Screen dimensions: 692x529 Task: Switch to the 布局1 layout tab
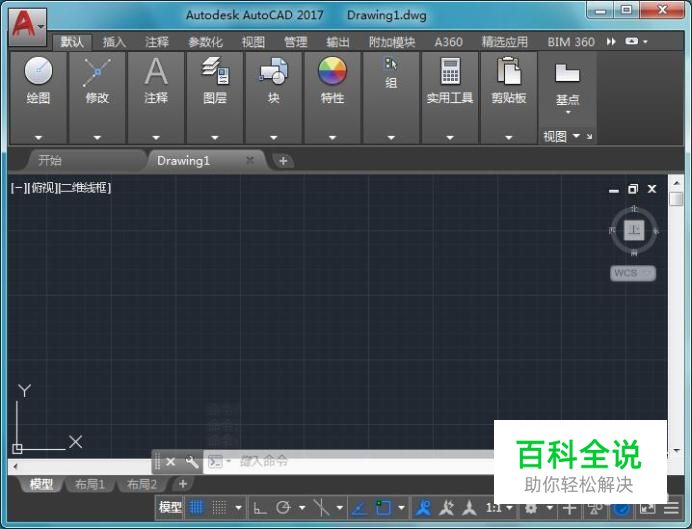(x=88, y=485)
